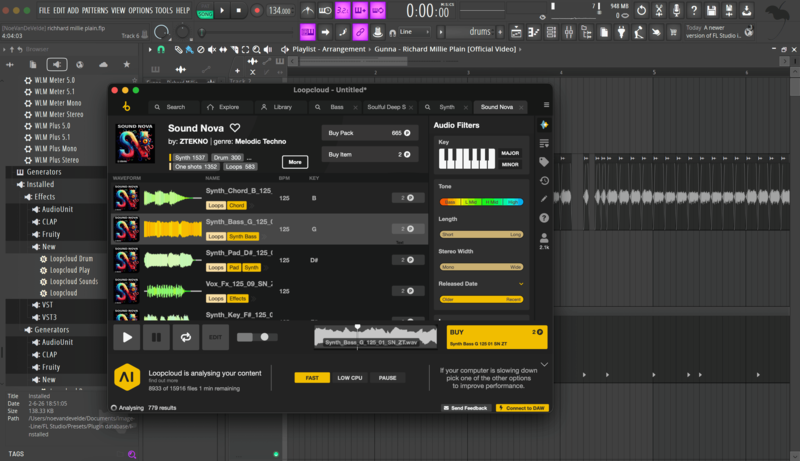Image resolution: width=800 pixels, height=461 pixels.
Task: Select LOW CPU analysis mode
Action: click(349, 378)
